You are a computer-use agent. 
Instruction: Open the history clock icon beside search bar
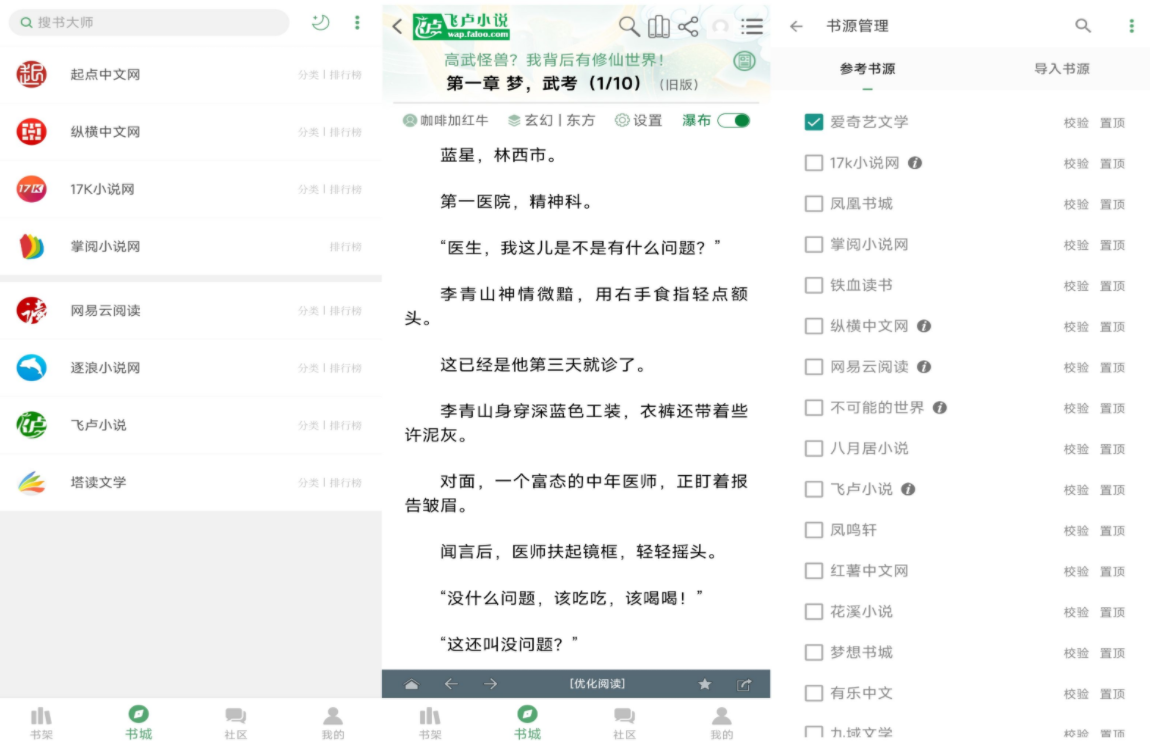[321, 23]
